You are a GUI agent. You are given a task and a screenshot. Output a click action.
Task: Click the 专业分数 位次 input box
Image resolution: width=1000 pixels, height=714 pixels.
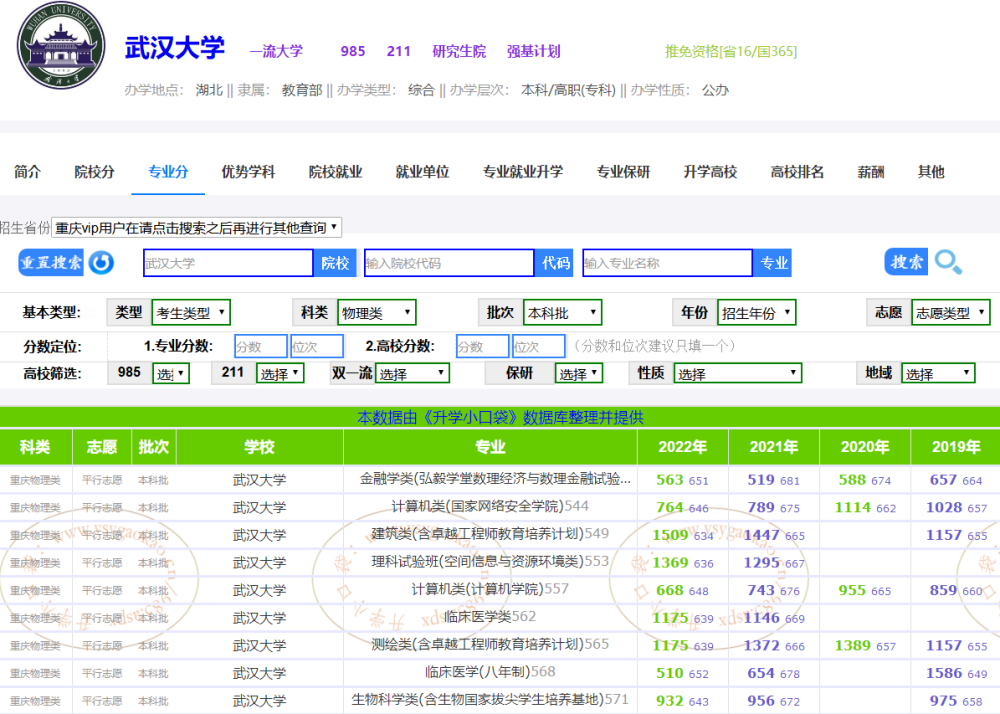pos(317,346)
